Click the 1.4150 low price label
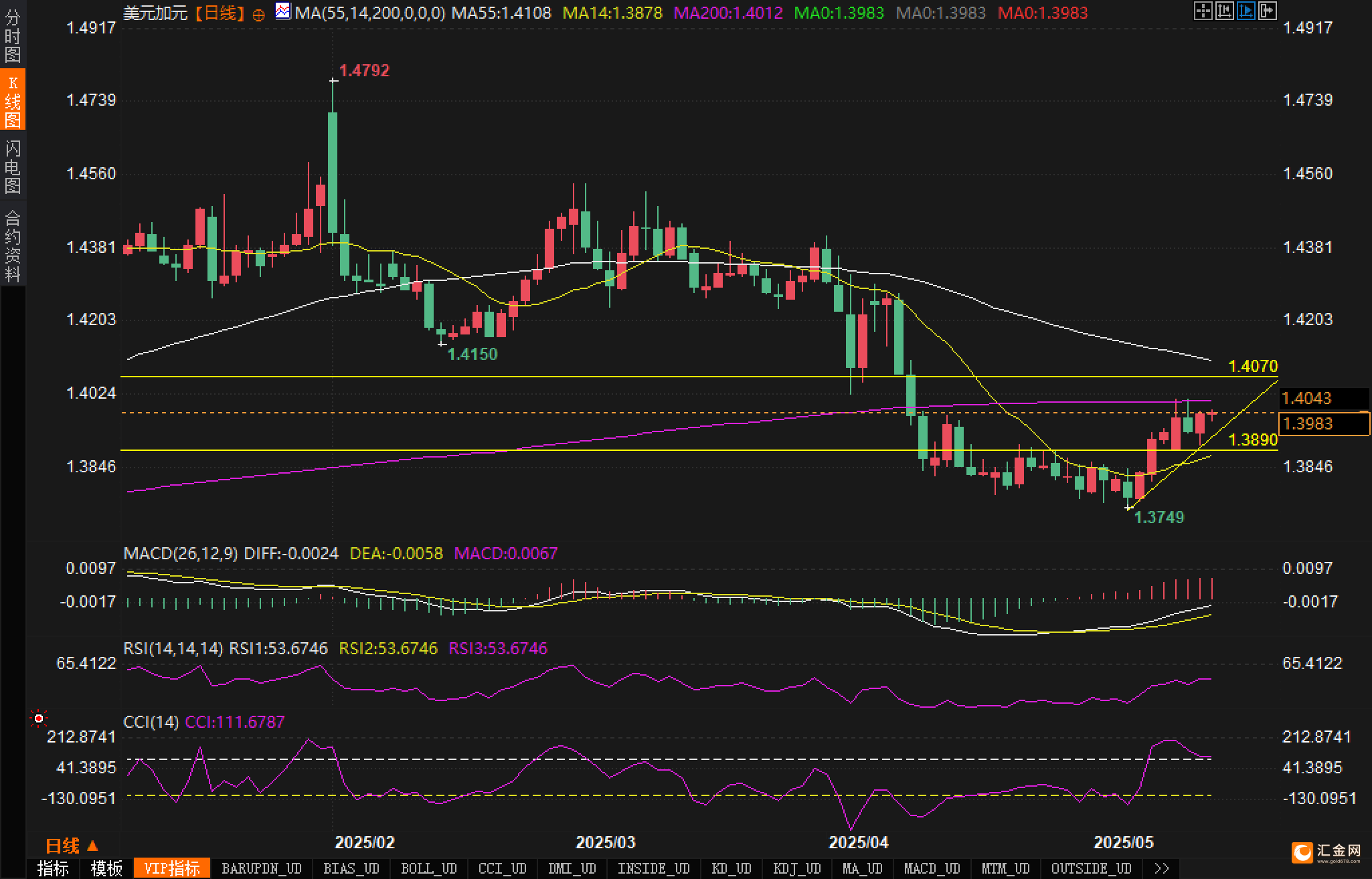This screenshot has height=879, width=1372. (x=473, y=354)
